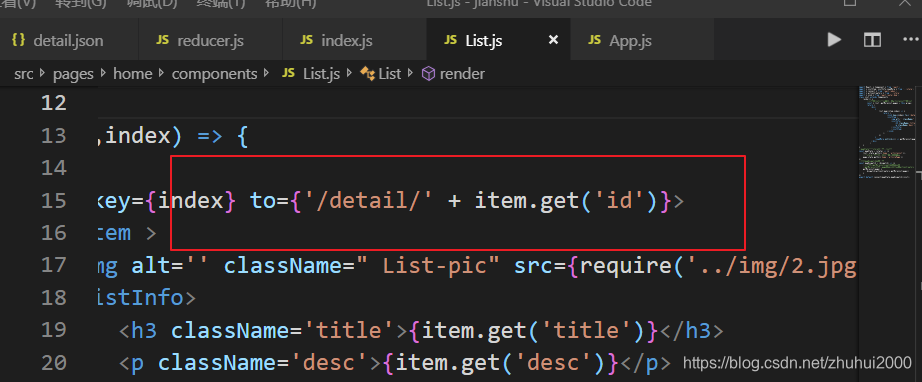922x382 pixels.
Task: Select pages in the breadcrumb
Action: click(73, 74)
